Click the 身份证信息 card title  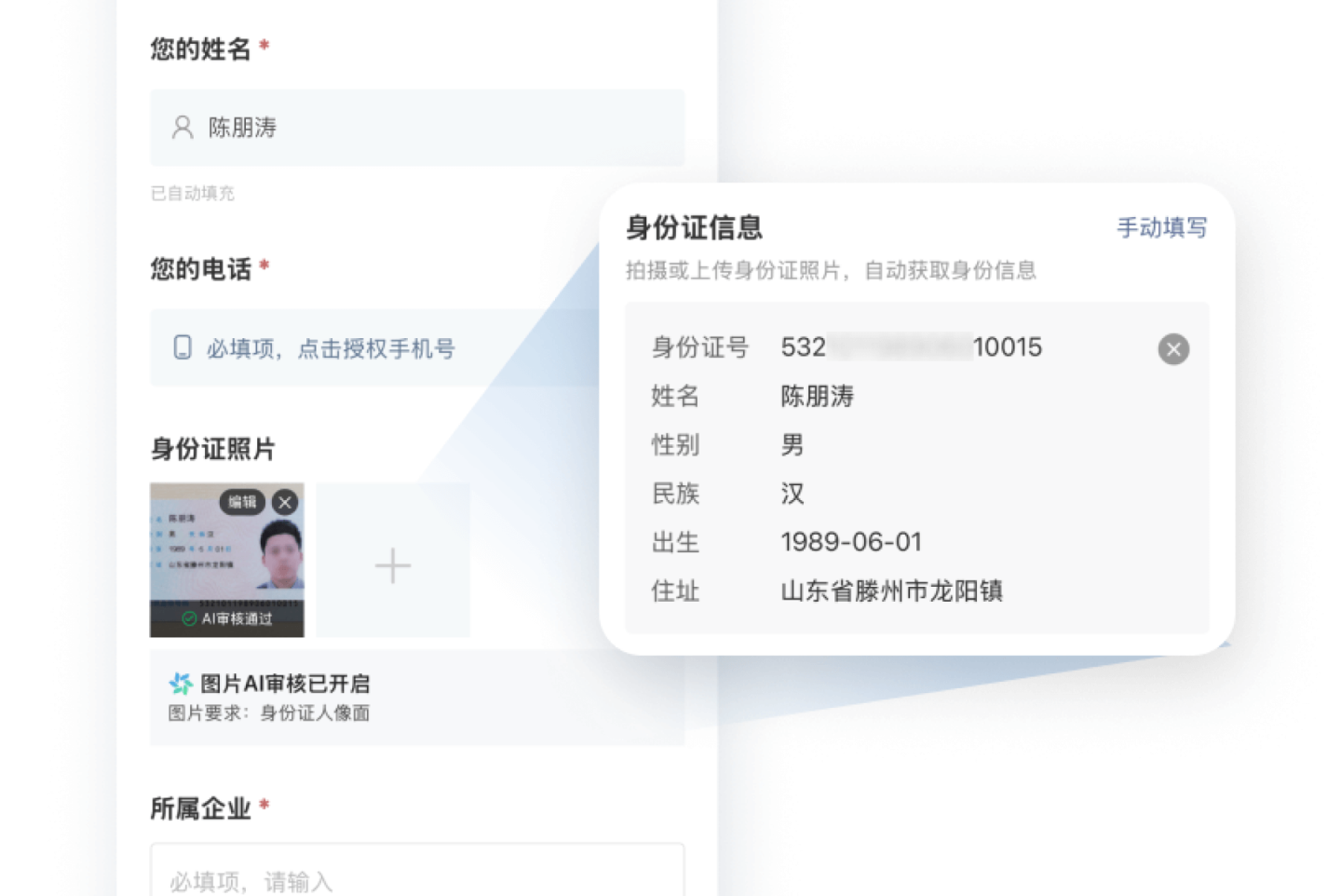694,227
